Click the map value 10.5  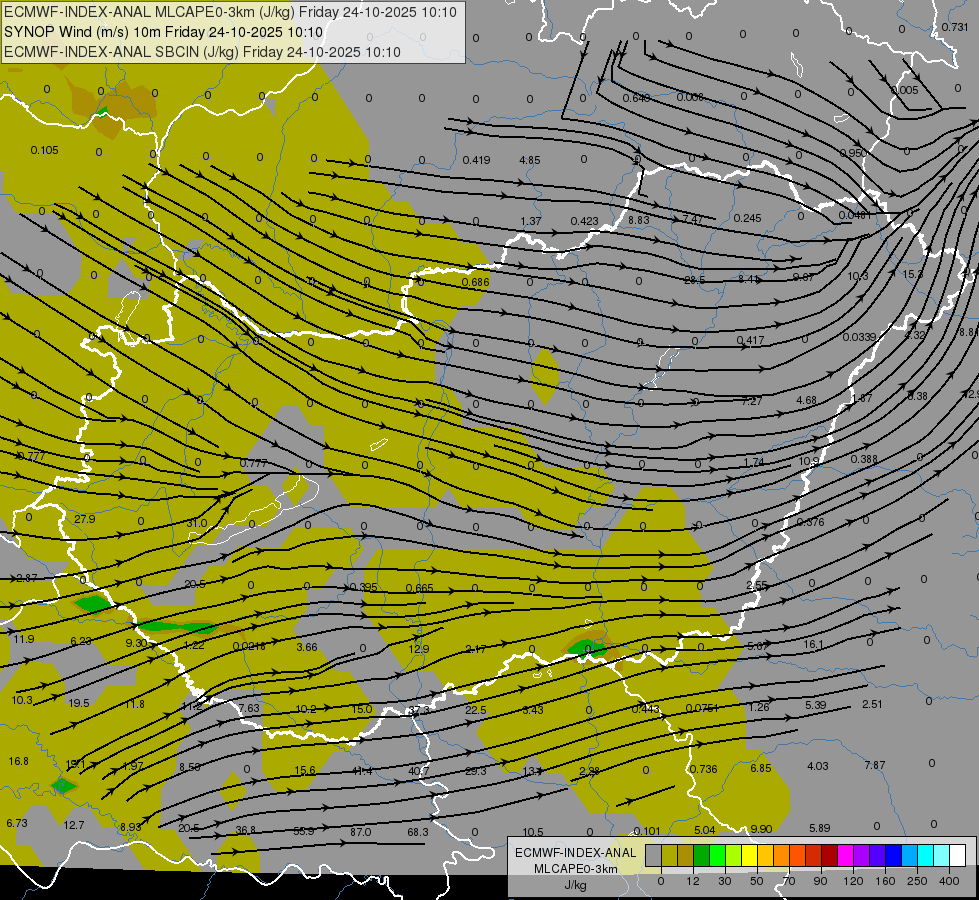point(533,832)
